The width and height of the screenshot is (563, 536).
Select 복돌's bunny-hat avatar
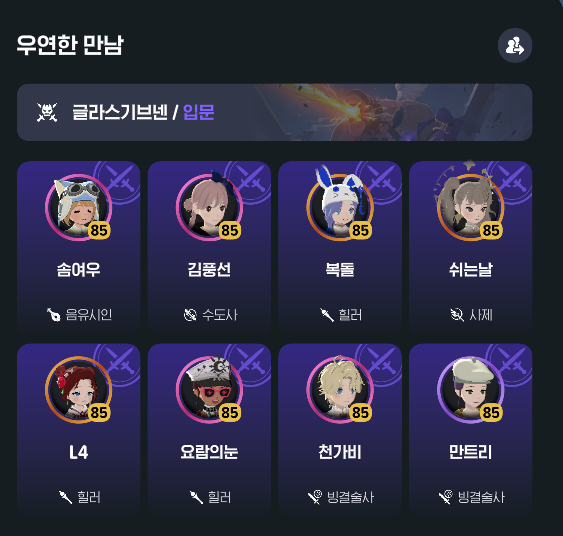point(340,207)
